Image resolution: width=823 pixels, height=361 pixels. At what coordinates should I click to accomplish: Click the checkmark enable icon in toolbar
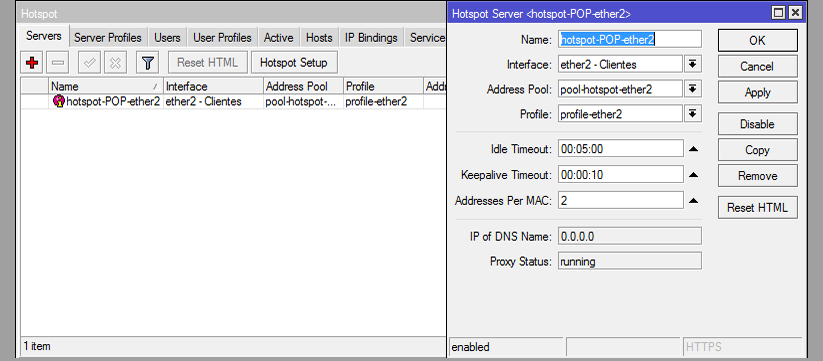[x=90, y=63]
